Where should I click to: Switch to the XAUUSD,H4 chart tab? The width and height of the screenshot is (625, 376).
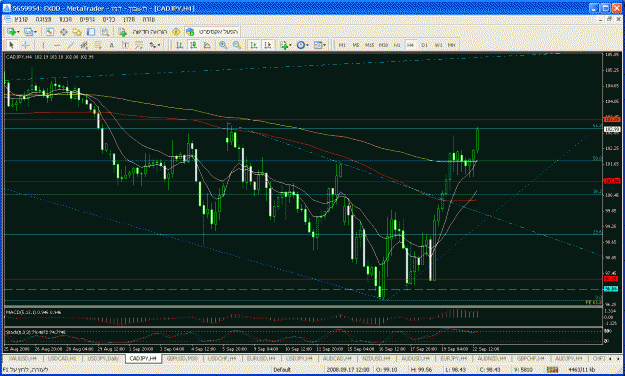click(x=22, y=358)
